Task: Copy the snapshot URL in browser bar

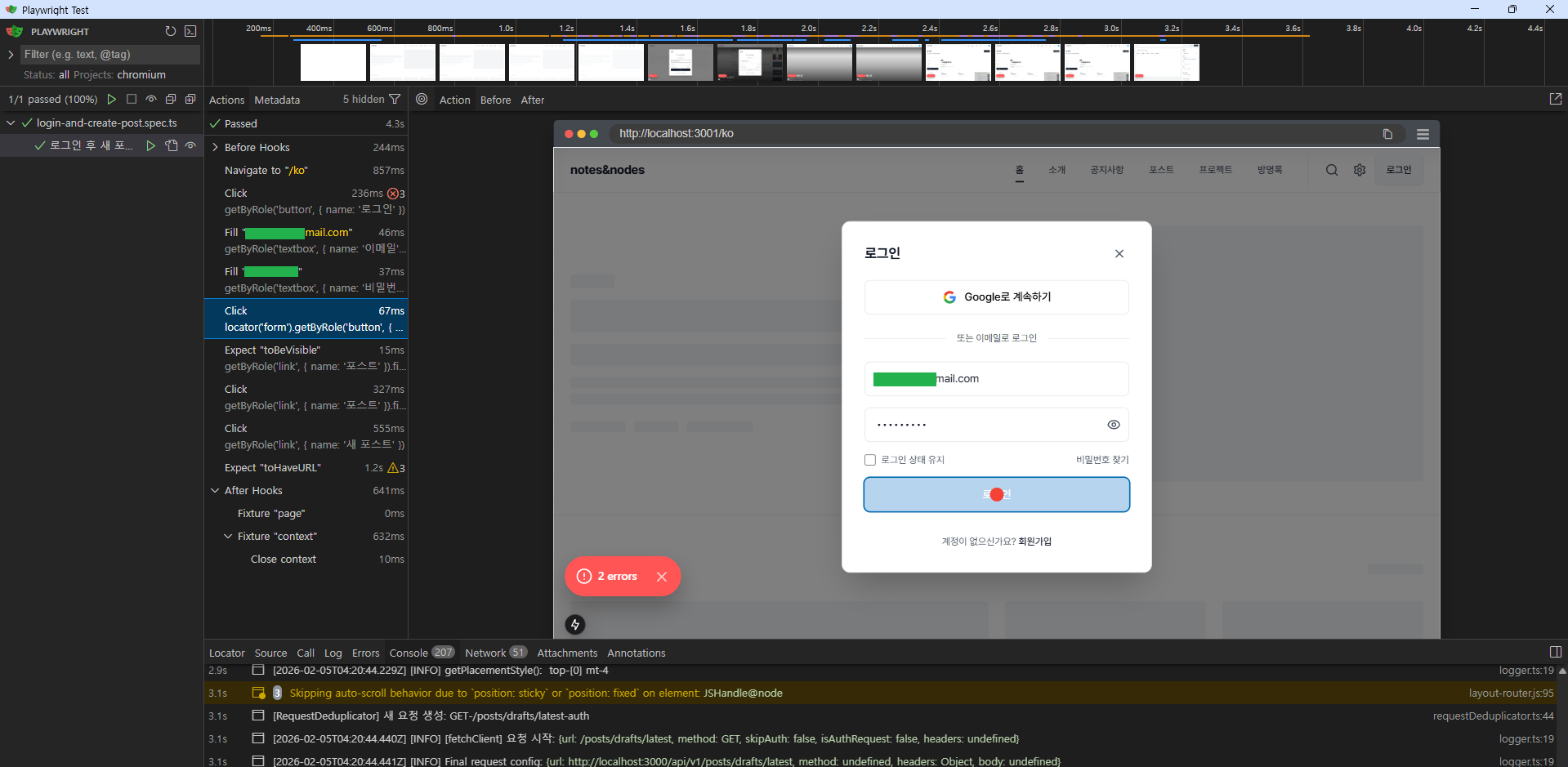Action: 1387,134
